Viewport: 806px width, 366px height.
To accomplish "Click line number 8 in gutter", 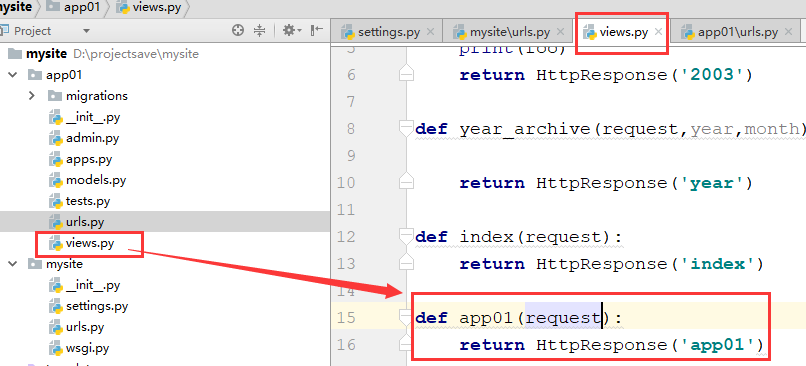I will 351,129.
